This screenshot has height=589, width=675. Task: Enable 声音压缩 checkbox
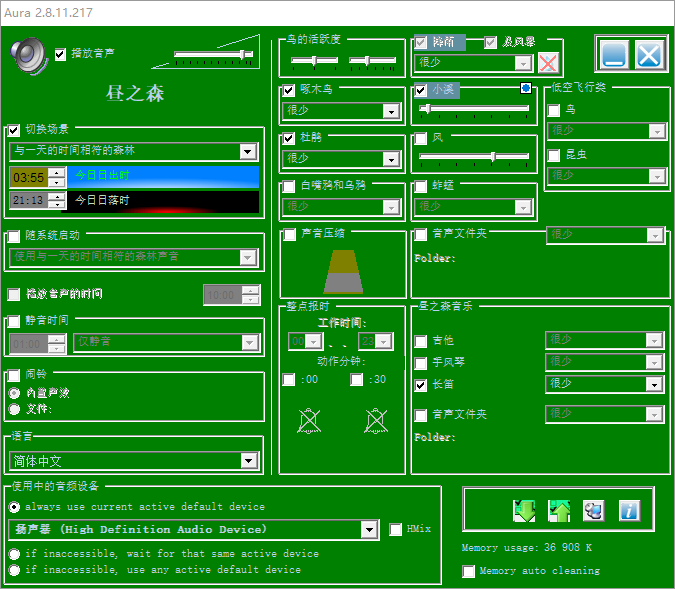point(289,234)
